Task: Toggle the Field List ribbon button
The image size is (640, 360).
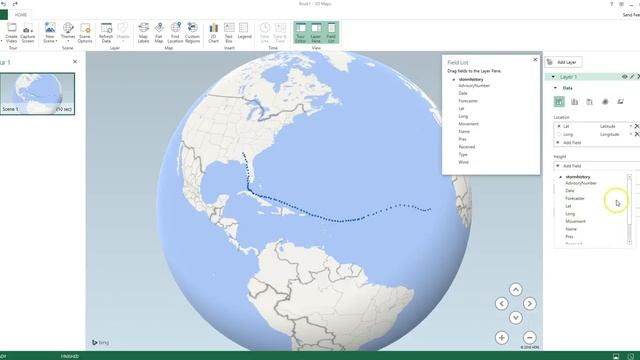Action: [x=331, y=33]
